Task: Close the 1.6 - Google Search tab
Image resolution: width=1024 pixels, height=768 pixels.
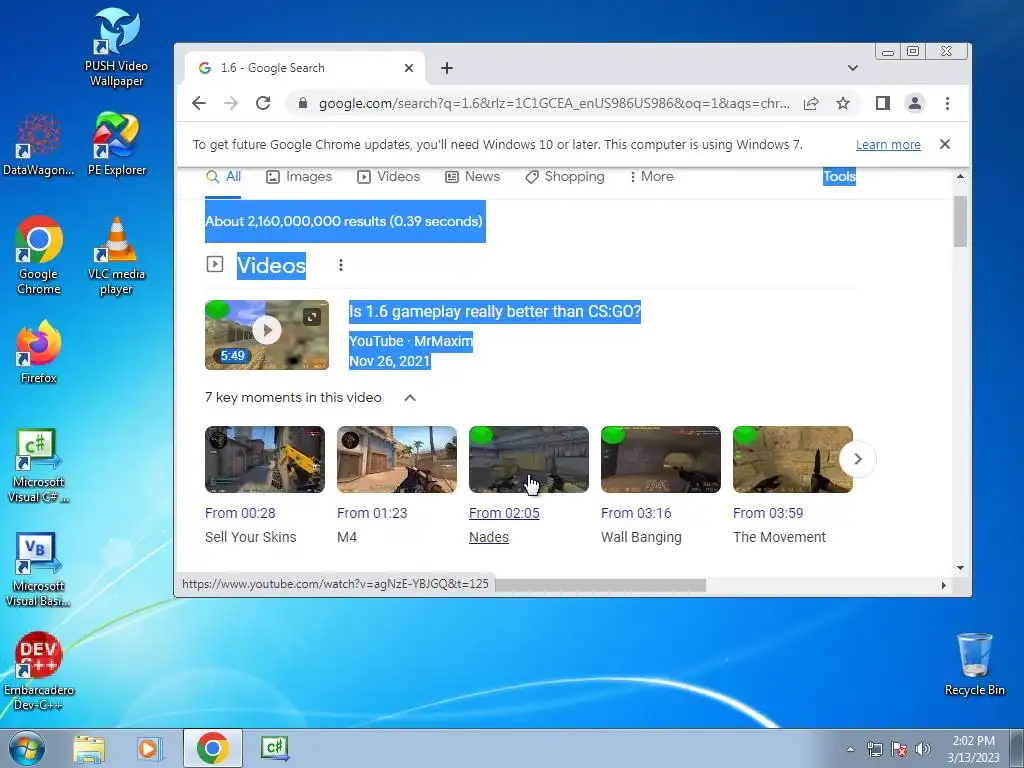Action: tap(409, 68)
